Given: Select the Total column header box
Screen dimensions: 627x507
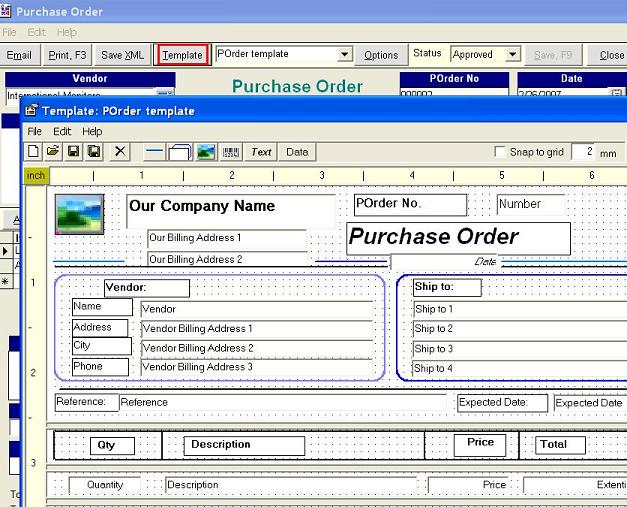Looking at the screenshot, I should [x=560, y=445].
